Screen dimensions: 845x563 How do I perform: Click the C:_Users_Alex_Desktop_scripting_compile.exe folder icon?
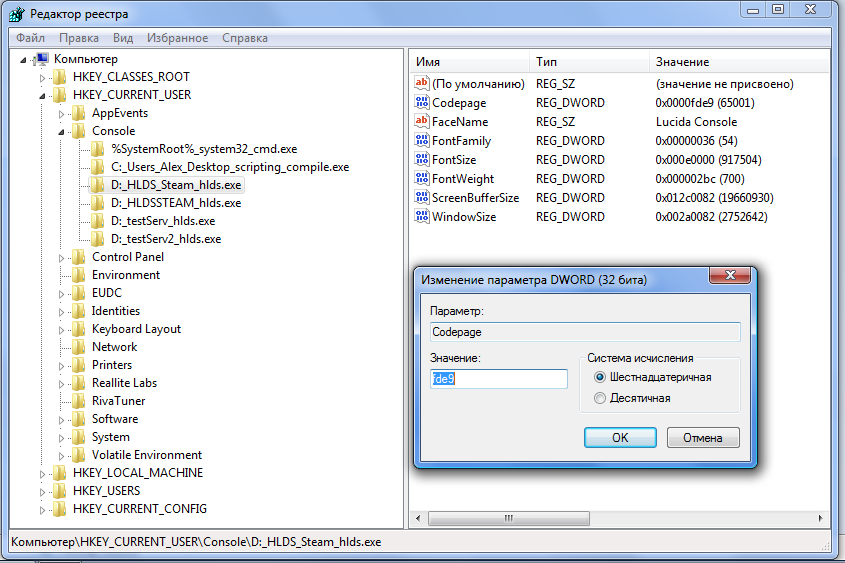coord(98,167)
